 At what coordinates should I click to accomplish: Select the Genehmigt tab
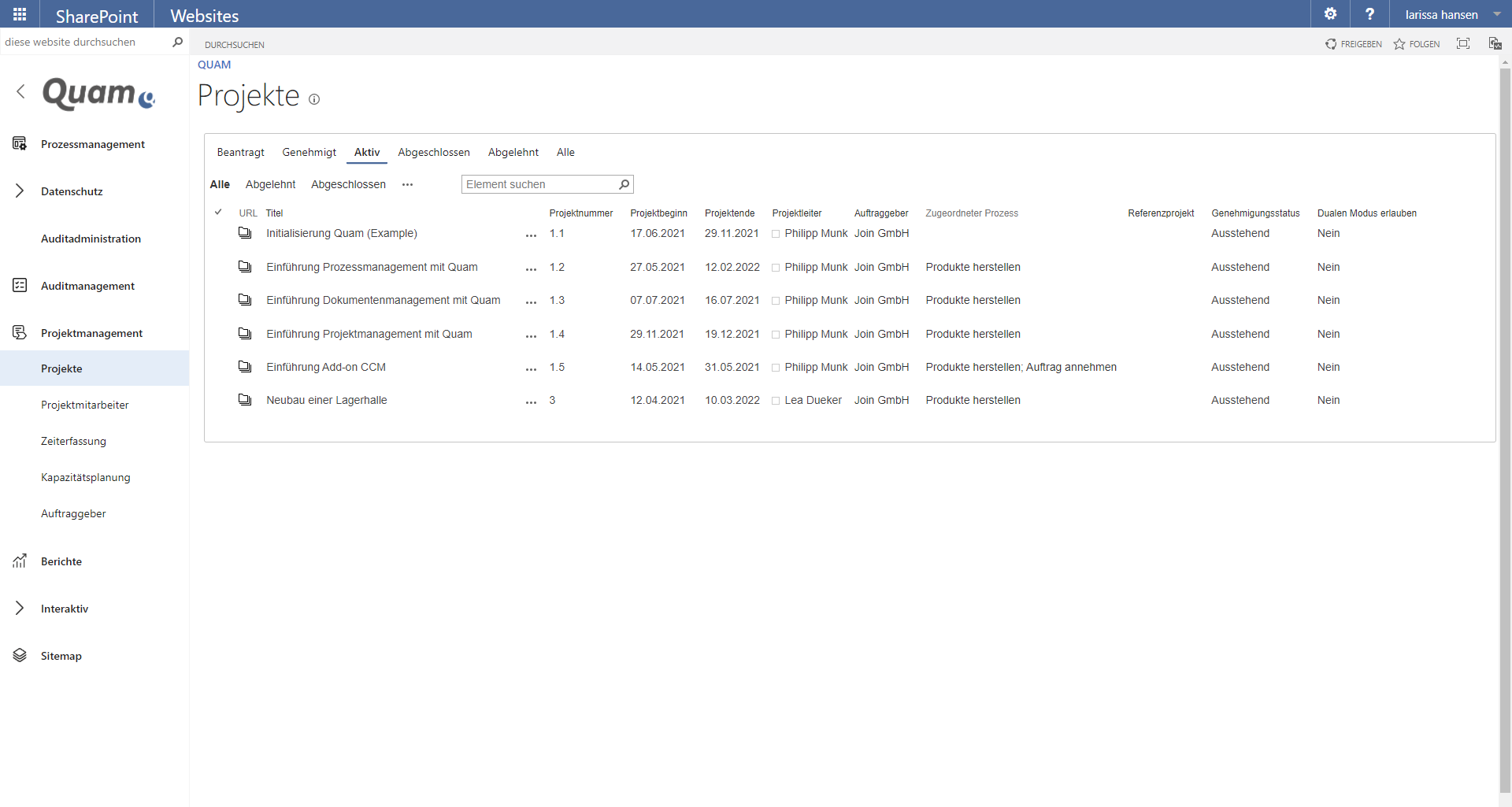[x=309, y=152]
